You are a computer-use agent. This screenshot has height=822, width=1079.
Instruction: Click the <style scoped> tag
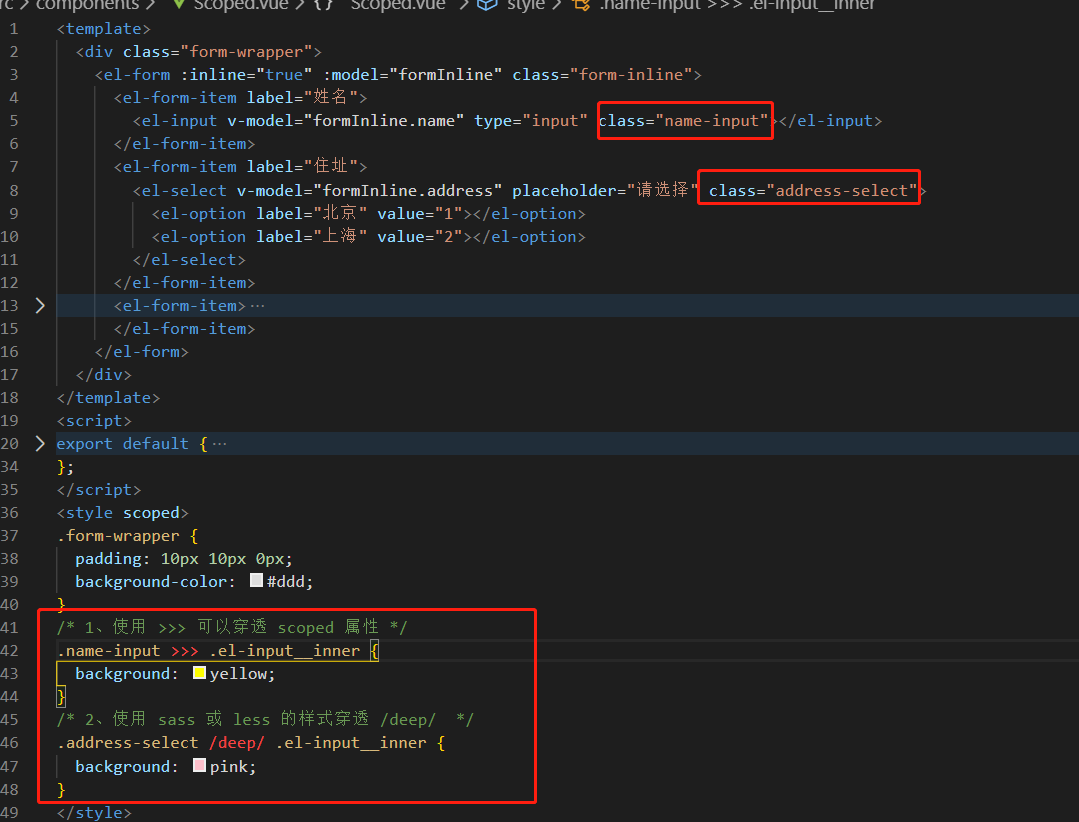click(x=122, y=513)
